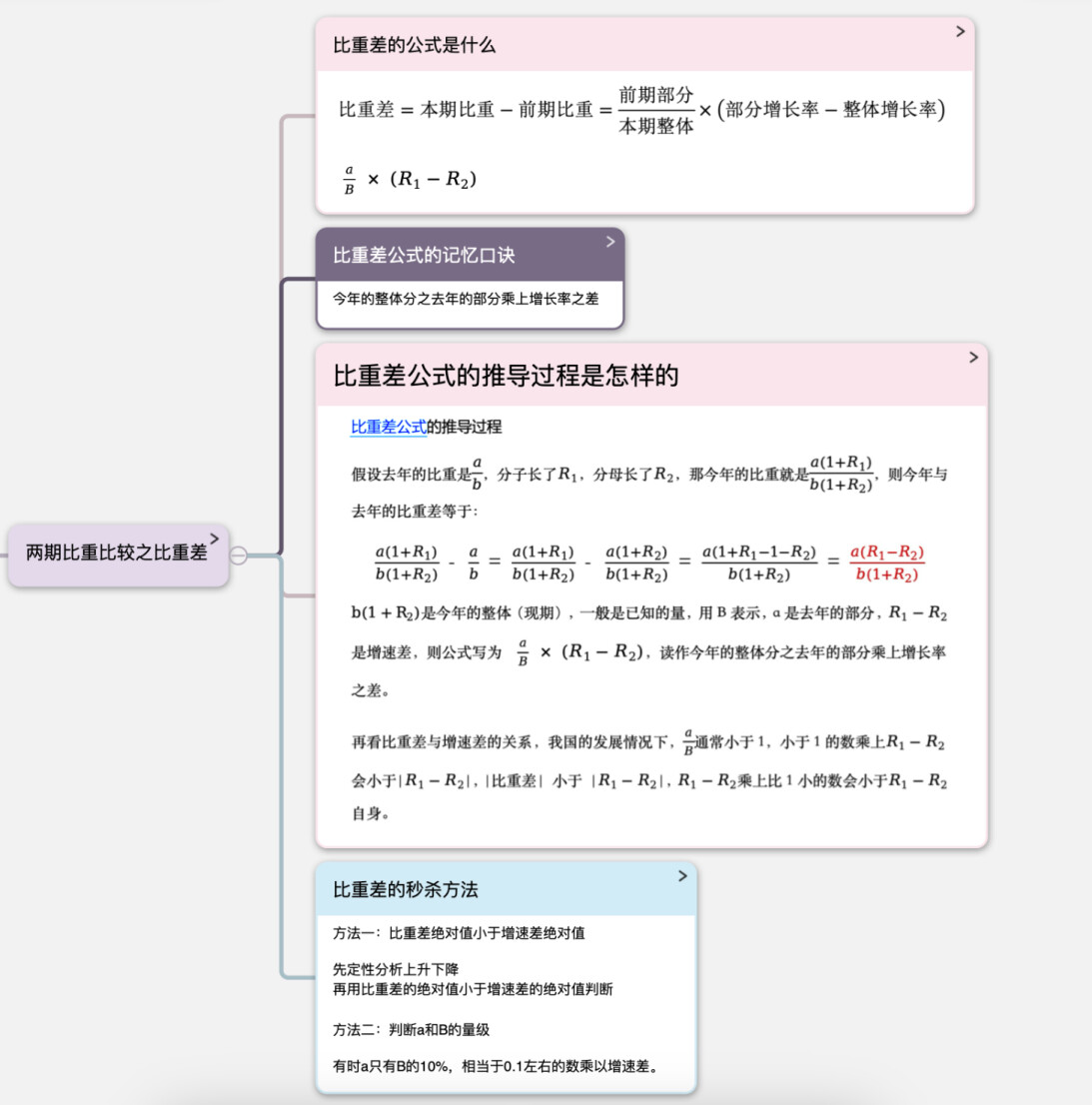Open the chevron on the 比重差公式的推导过程是怎样的 card
This screenshot has width=1092, height=1105.
[973, 358]
